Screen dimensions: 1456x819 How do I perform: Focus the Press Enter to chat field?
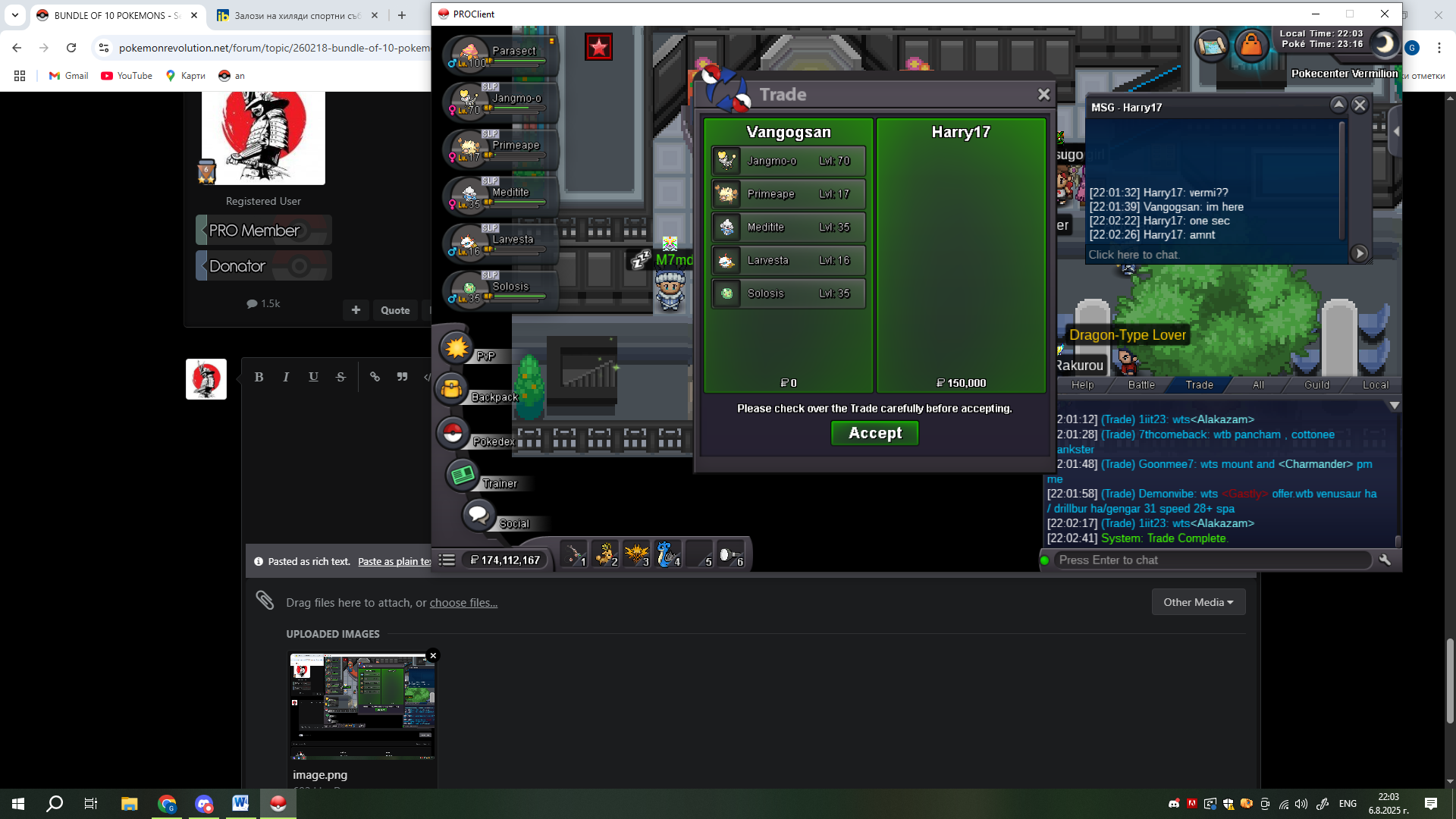[x=1213, y=560]
